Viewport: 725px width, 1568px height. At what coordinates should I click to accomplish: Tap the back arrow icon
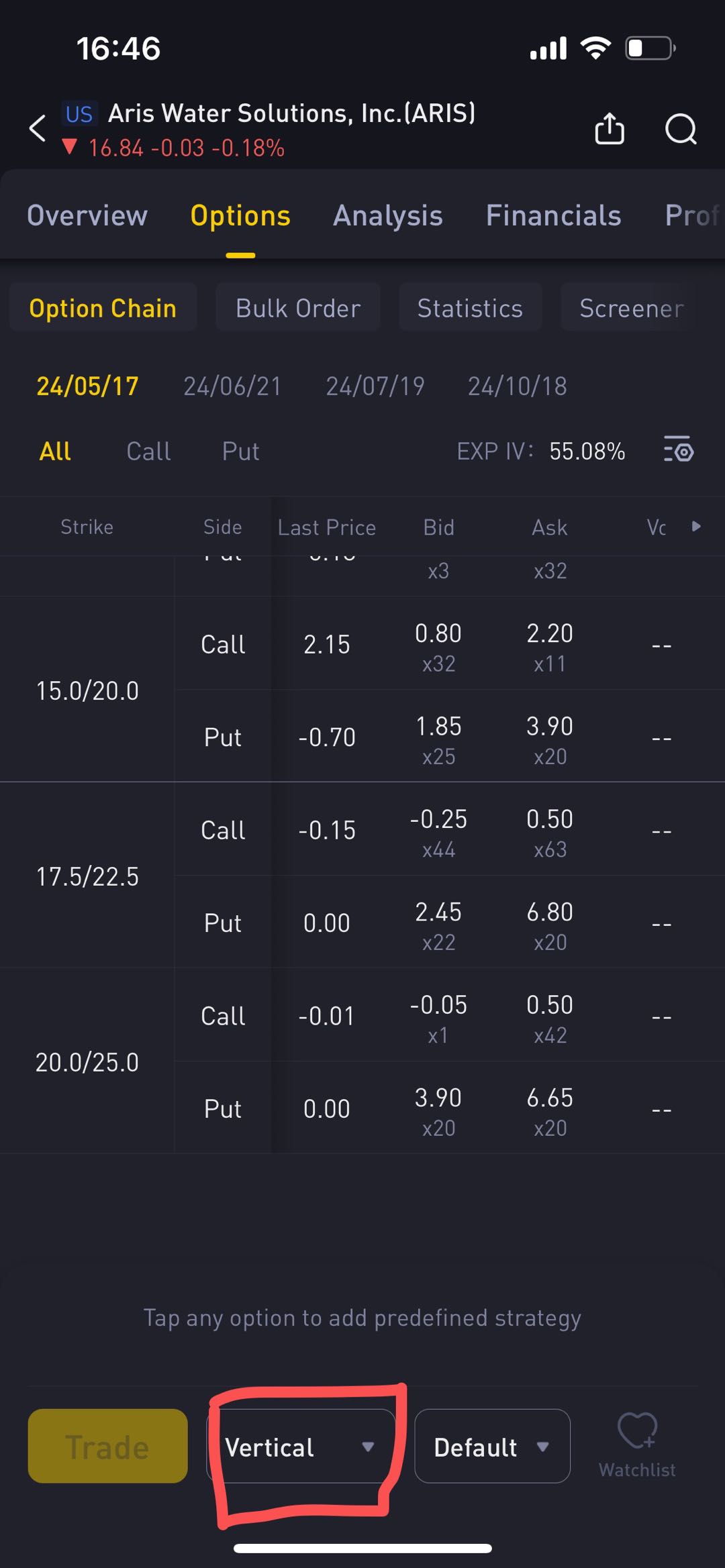38,128
